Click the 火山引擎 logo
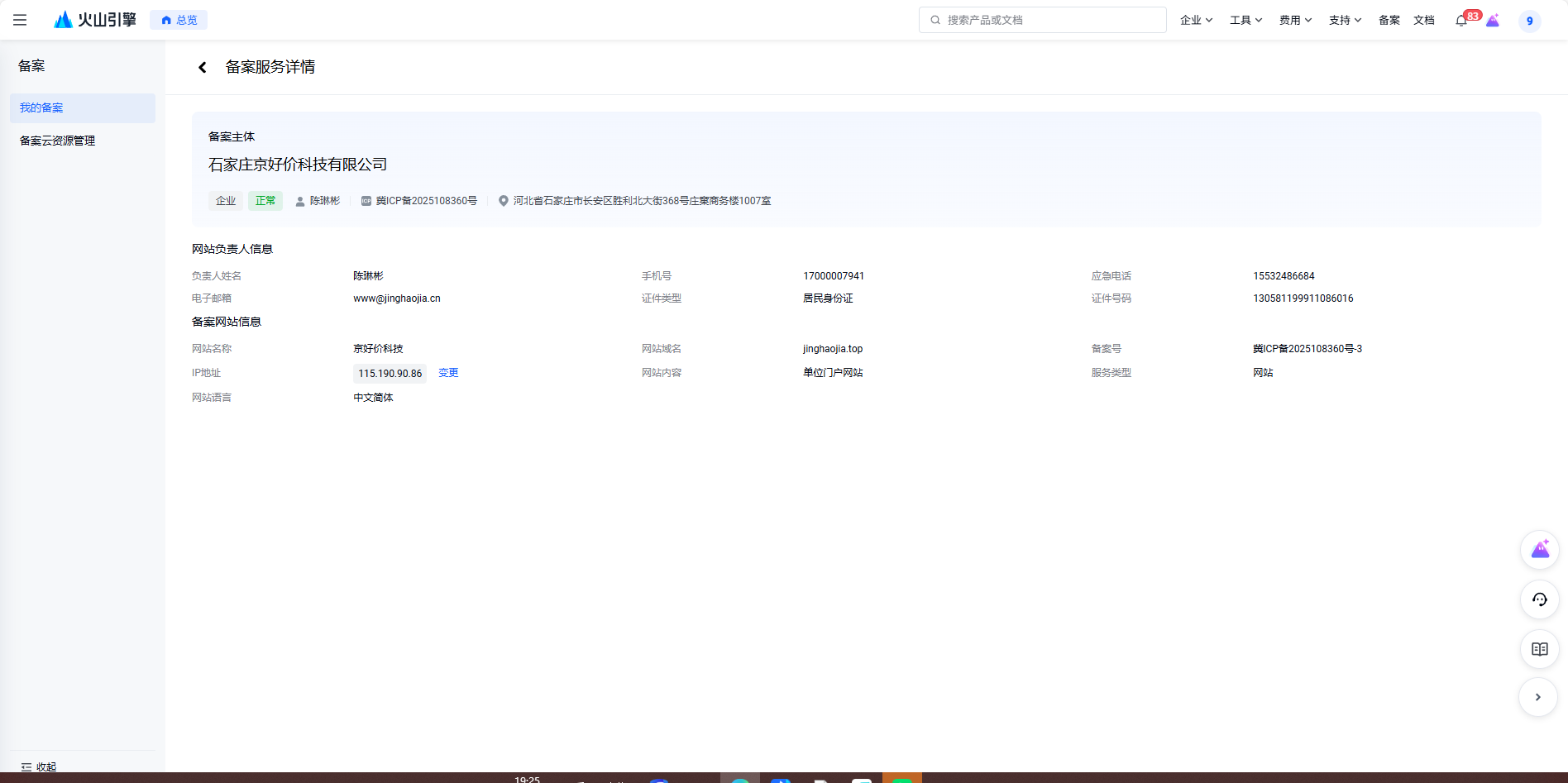Screen dimensions: 1568x783 point(95,20)
